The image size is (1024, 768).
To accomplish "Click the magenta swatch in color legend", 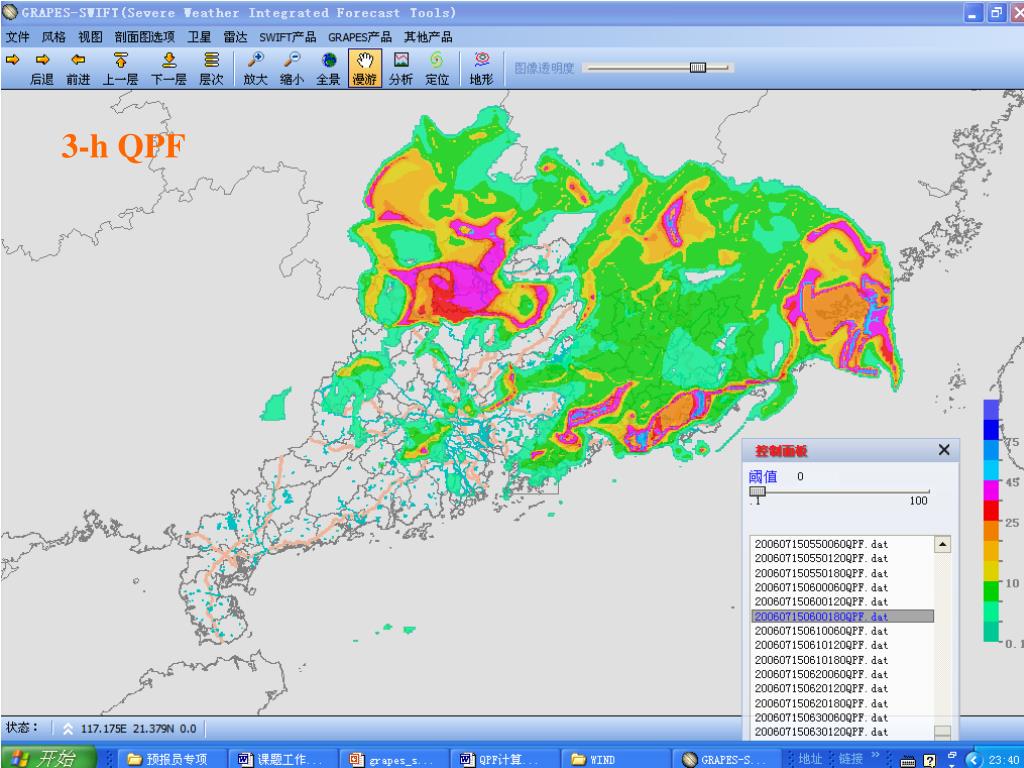I will point(991,490).
